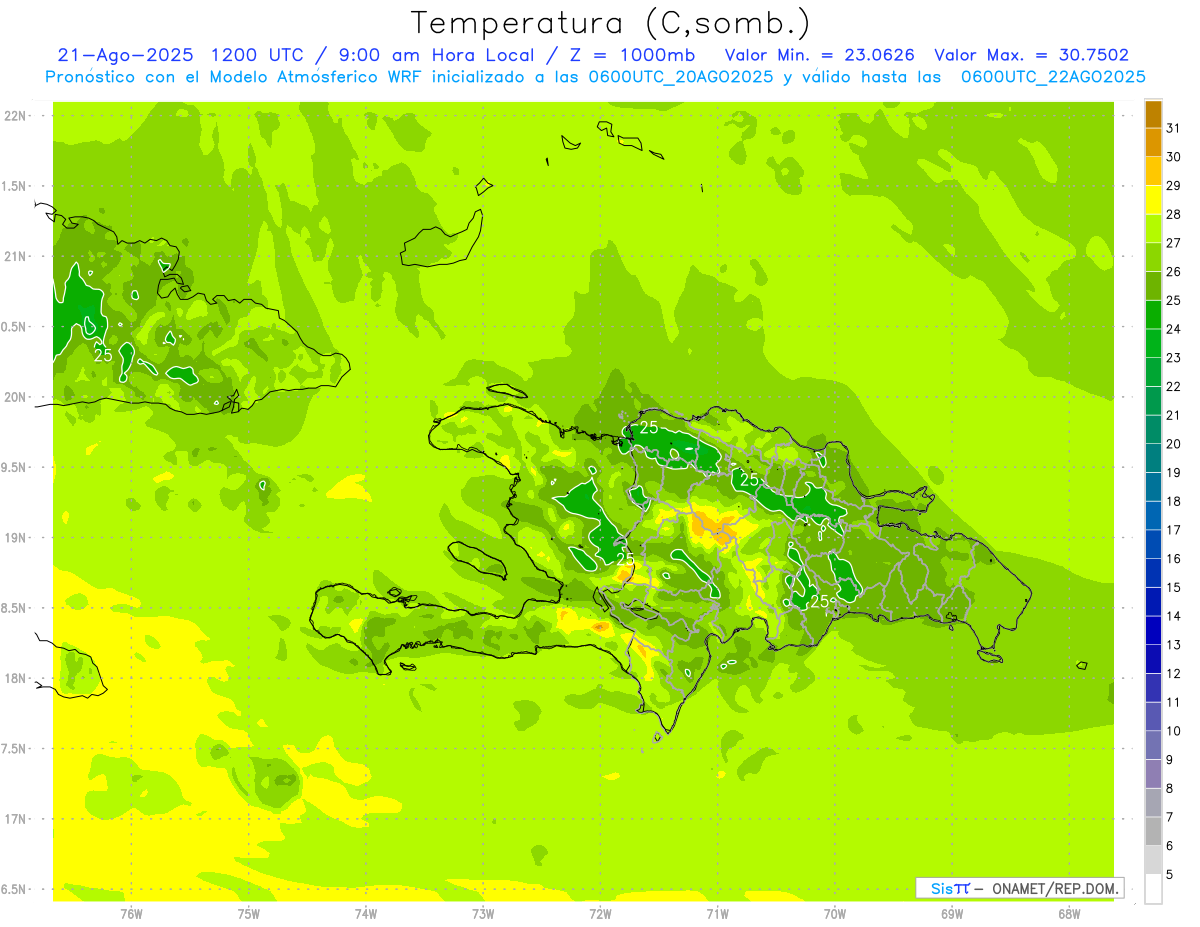Click the '22N' latitude axis label

point(15,116)
